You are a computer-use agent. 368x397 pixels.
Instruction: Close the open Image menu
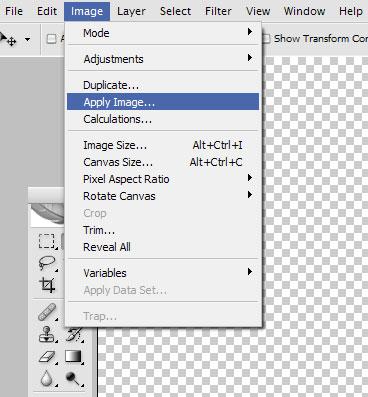[x=87, y=11]
